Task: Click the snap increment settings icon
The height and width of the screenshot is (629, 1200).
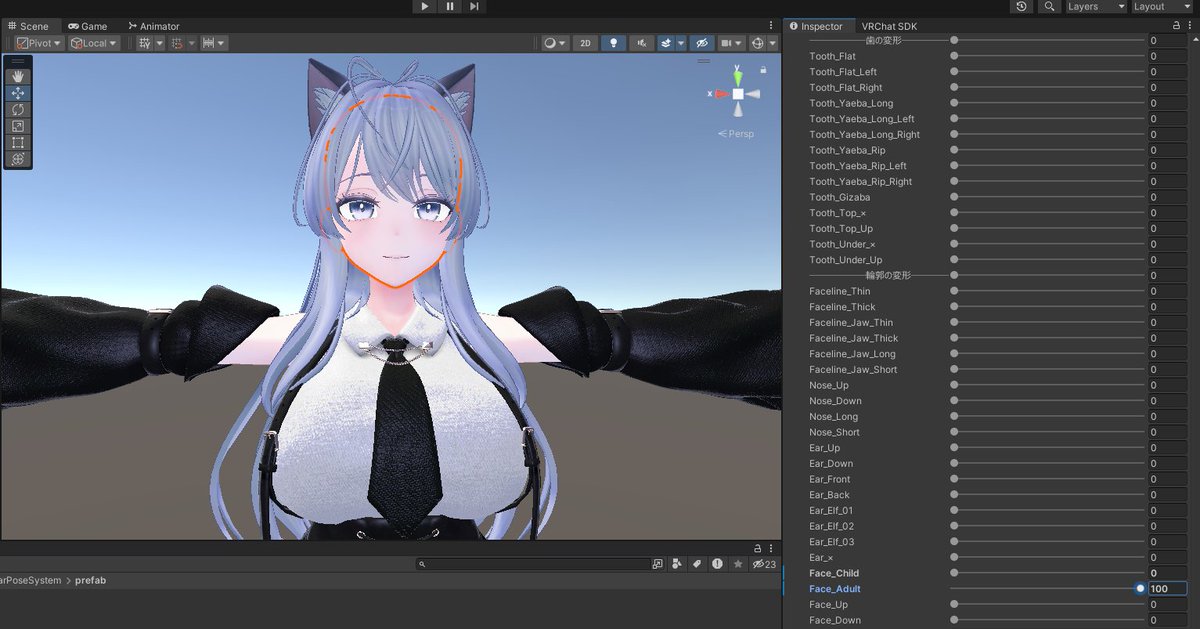Action: tap(178, 43)
